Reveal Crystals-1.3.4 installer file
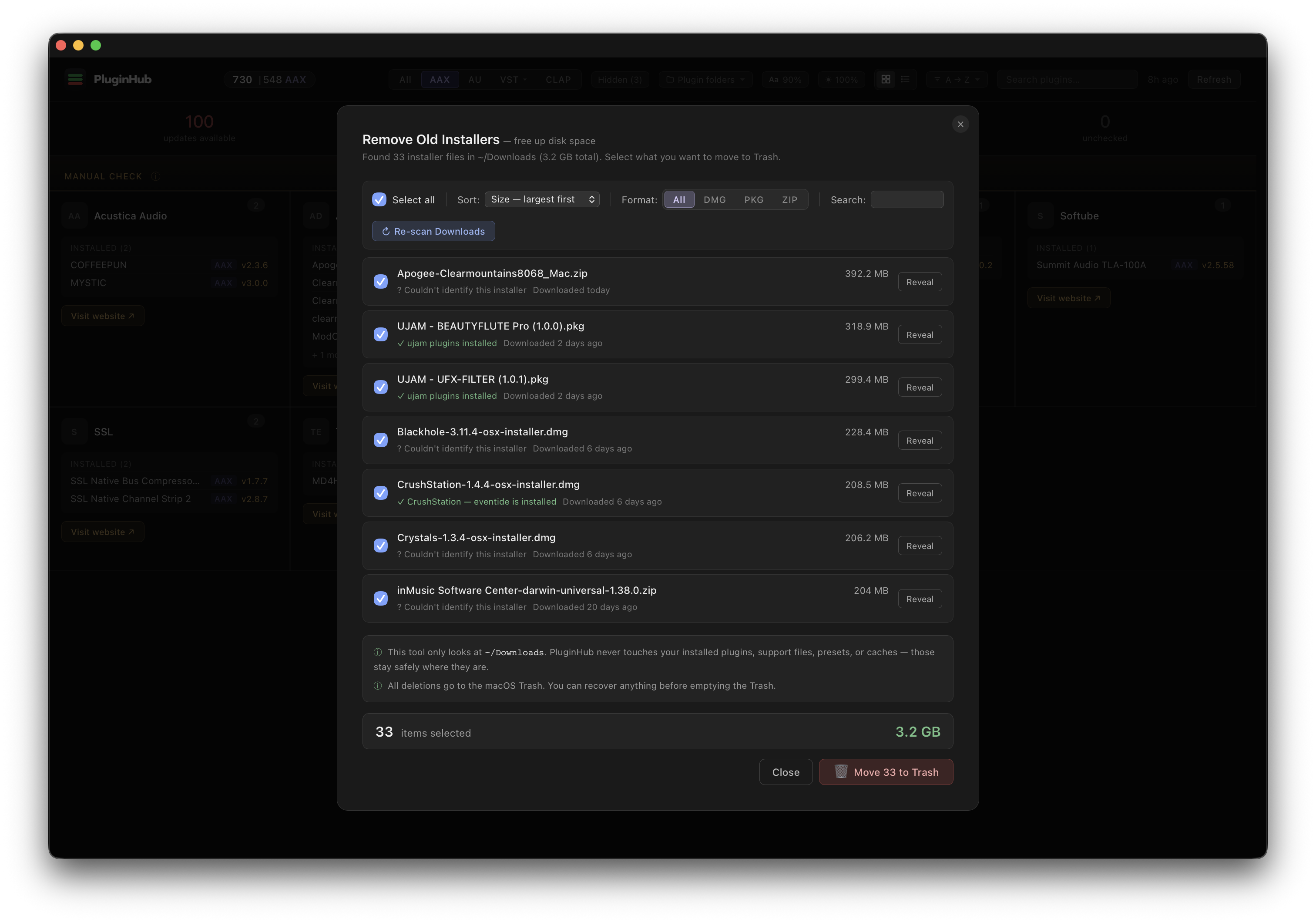 (x=920, y=546)
